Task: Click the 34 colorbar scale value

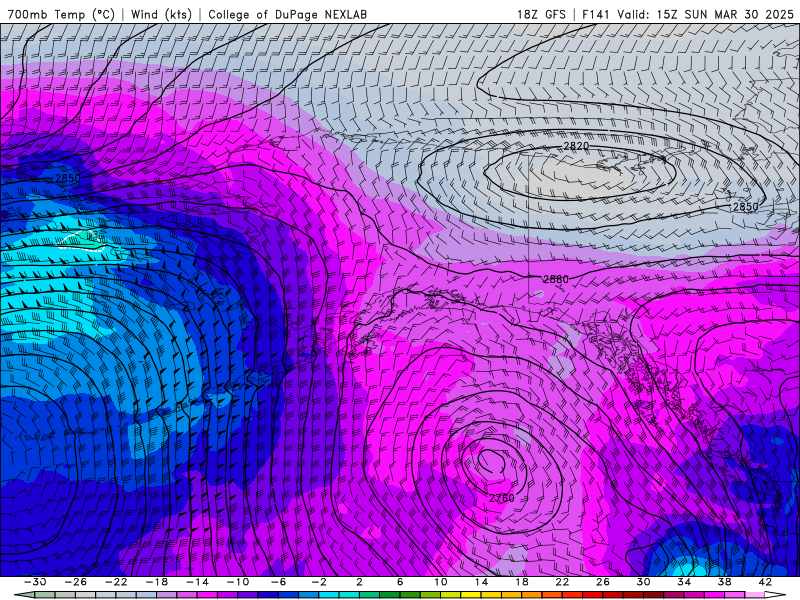Action: [x=684, y=582]
